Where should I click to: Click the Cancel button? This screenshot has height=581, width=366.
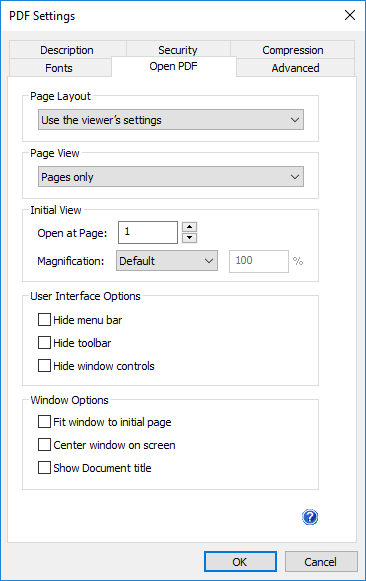click(x=321, y=562)
